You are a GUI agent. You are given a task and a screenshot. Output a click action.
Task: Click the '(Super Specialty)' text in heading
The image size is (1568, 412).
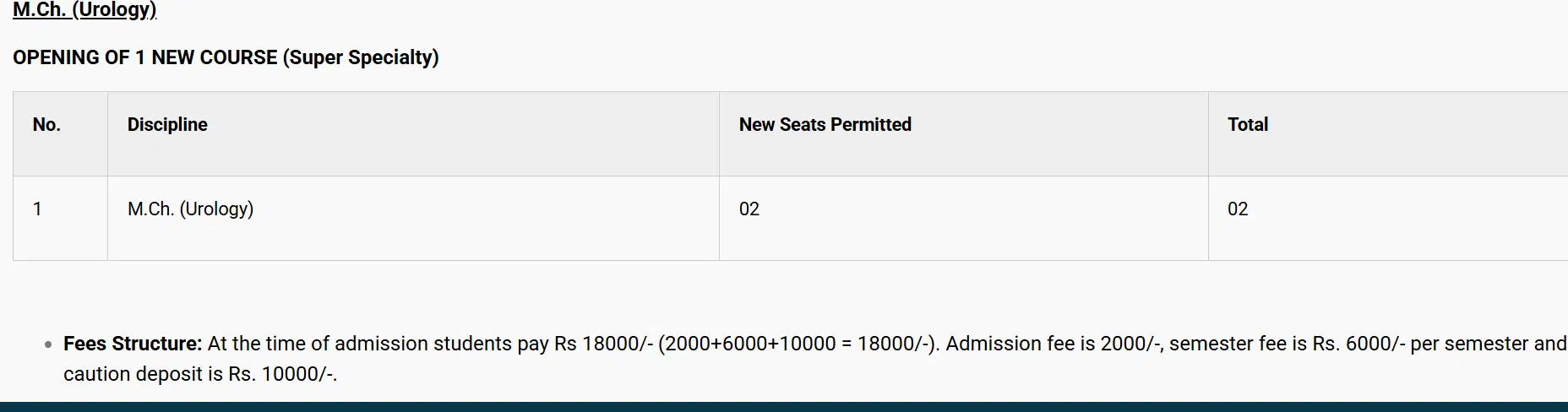click(361, 57)
